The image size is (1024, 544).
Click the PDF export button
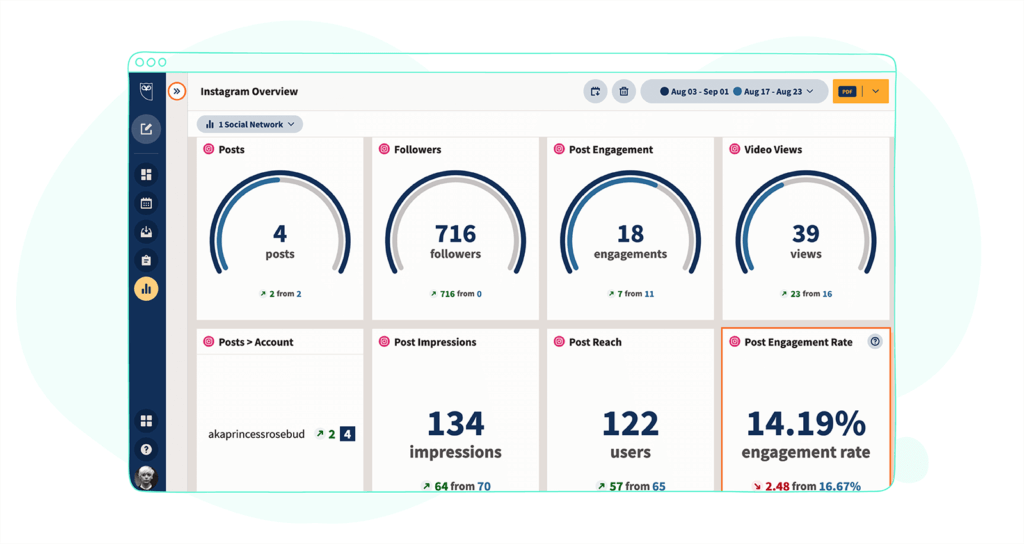848,91
